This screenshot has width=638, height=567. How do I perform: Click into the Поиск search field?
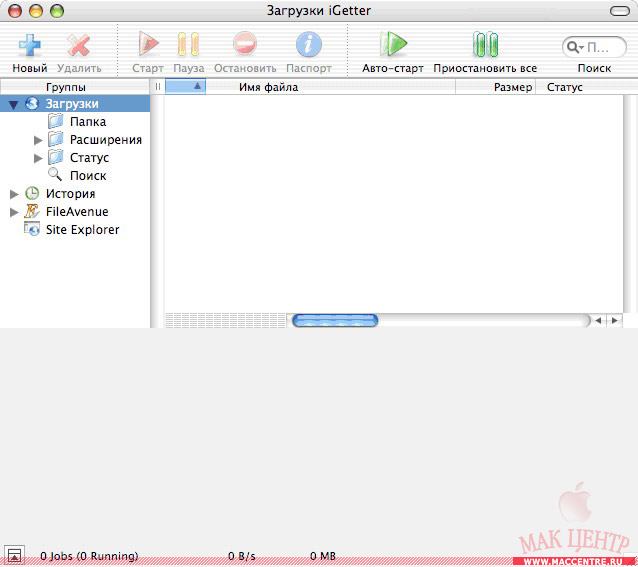594,48
